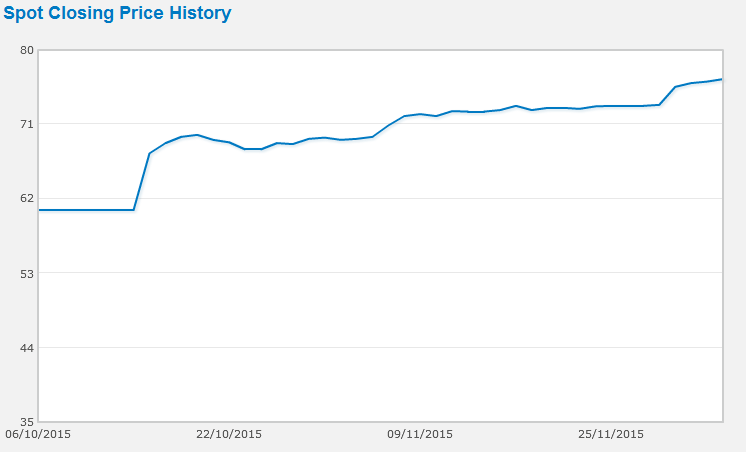This screenshot has width=746, height=452.
Task: Select the 25/11/2015 date label
Action: [611, 434]
